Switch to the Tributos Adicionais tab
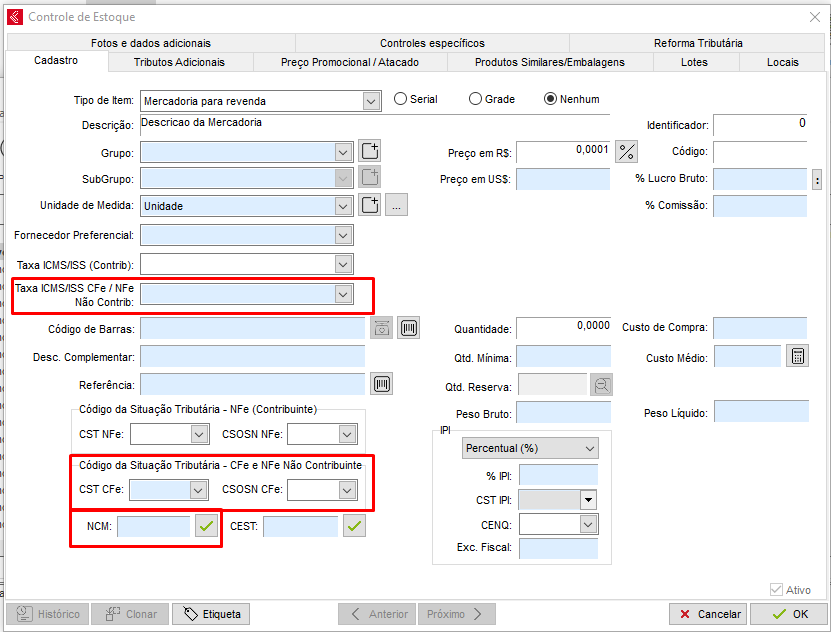The height and width of the screenshot is (632, 831). pyautogui.click(x=179, y=62)
